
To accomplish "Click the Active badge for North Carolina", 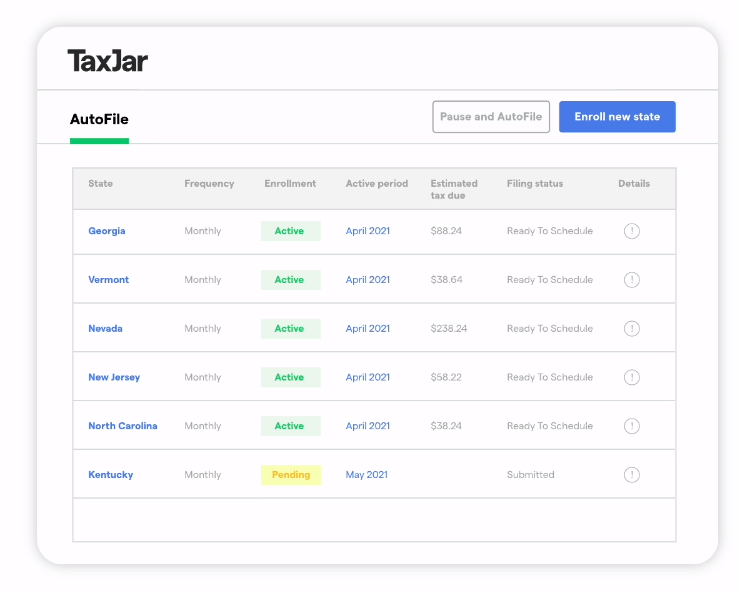I will [291, 426].
